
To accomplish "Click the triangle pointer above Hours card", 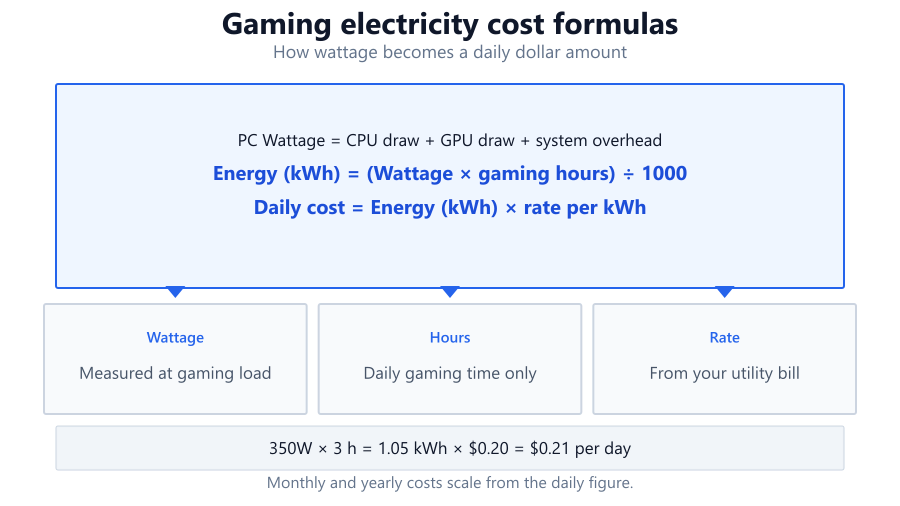I will click(450, 292).
